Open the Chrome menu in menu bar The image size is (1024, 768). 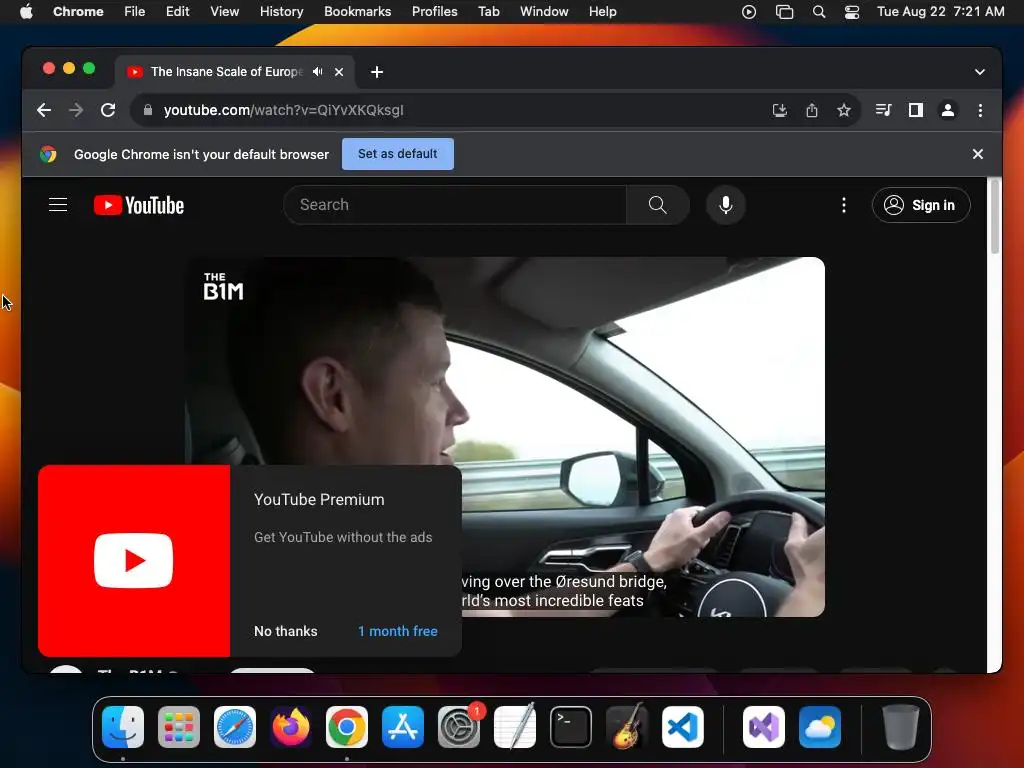[78, 12]
